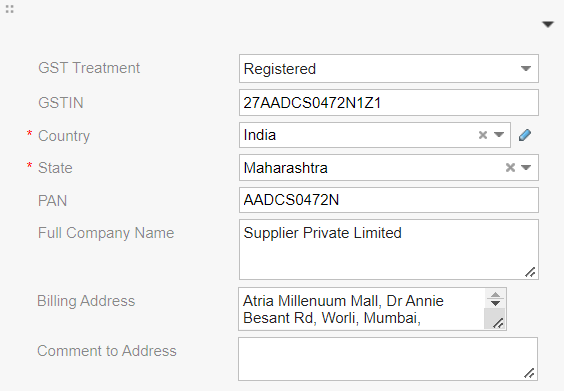The width and height of the screenshot is (564, 391).
Task: Edit the Full Company Name text area
Action: [389, 249]
